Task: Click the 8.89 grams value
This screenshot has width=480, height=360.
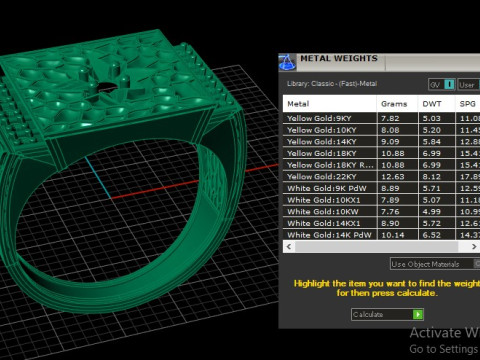Action: [x=390, y=188]
